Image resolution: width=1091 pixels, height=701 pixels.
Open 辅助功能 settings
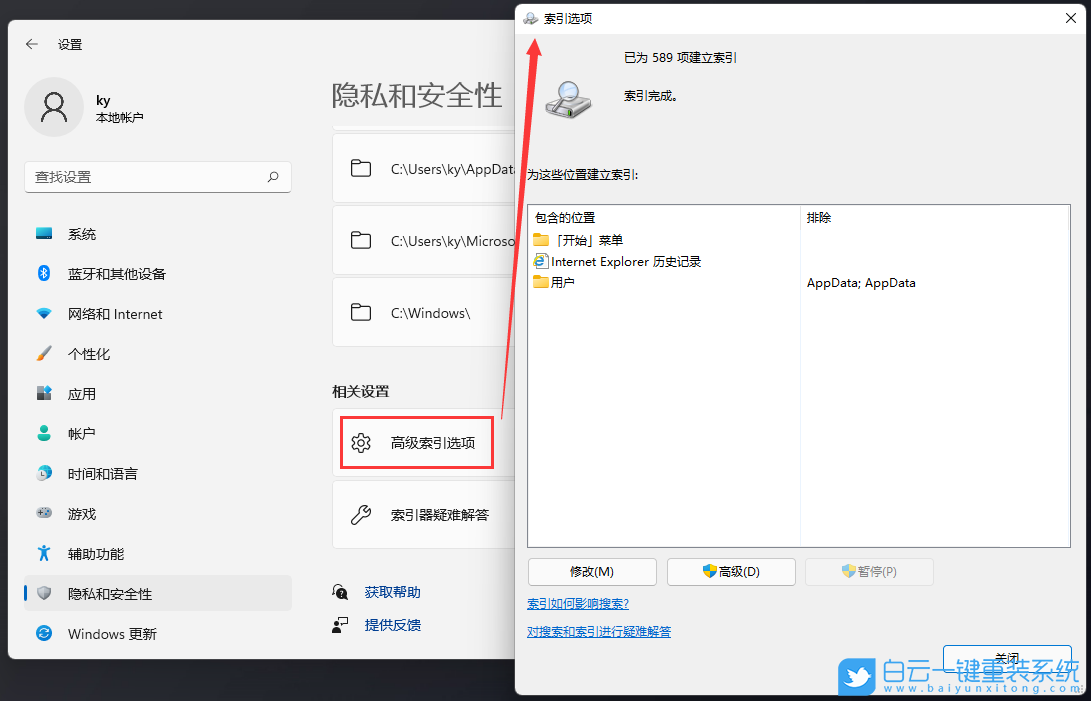(95, 553)
